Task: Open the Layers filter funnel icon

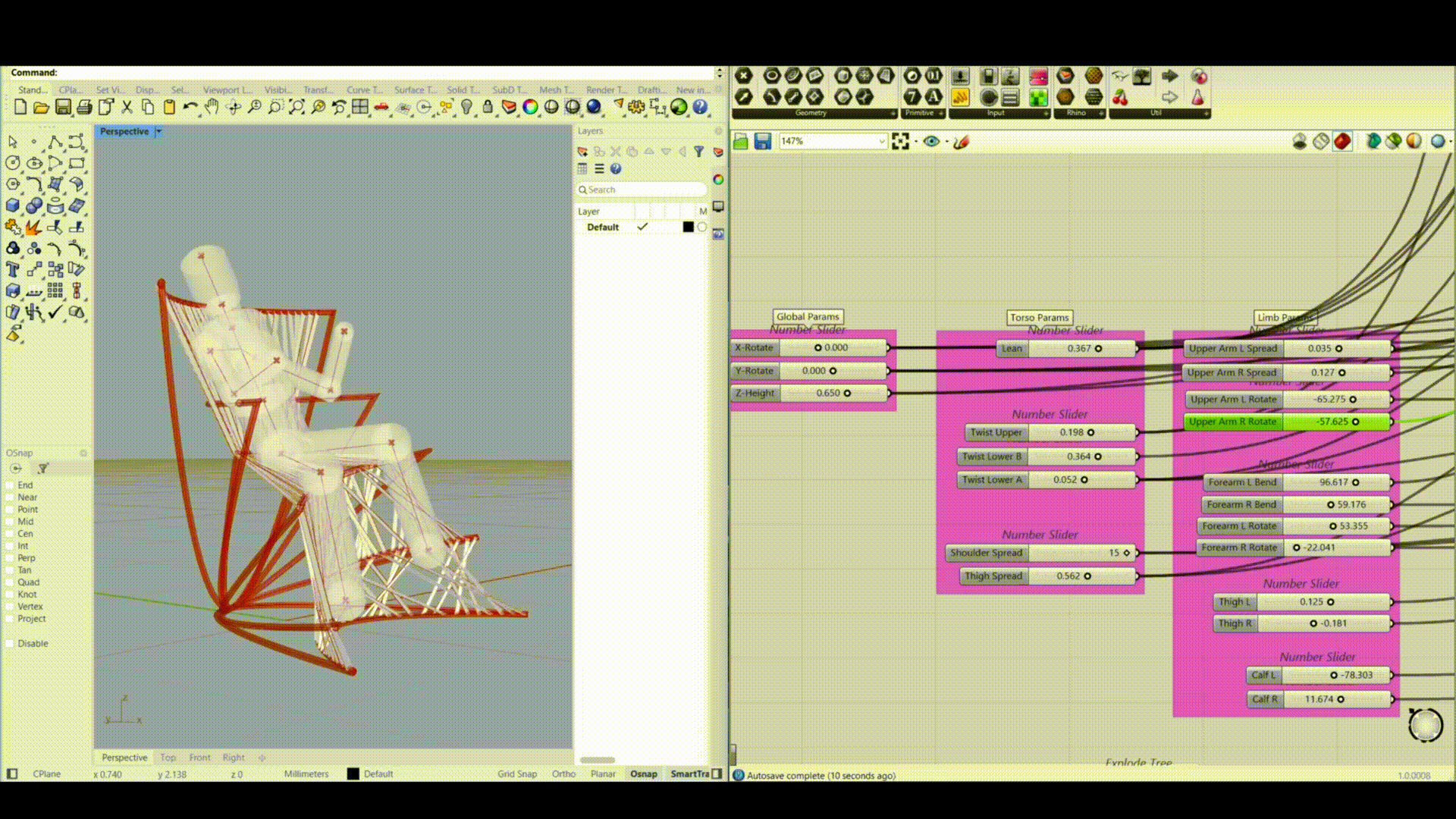Action: (698, 152)
